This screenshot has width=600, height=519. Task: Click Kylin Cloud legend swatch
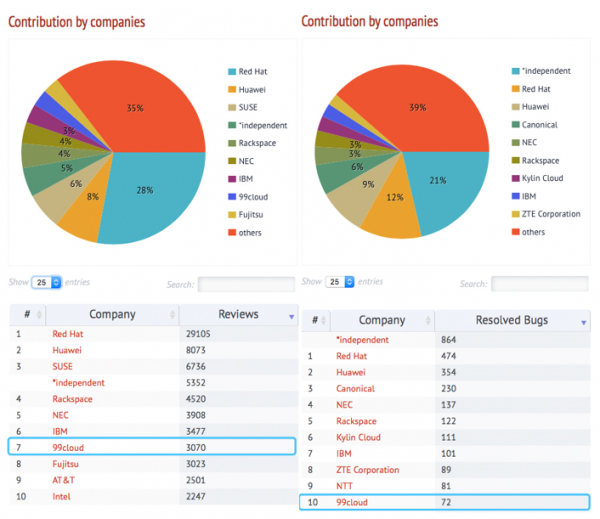click(x=515, y=178)
